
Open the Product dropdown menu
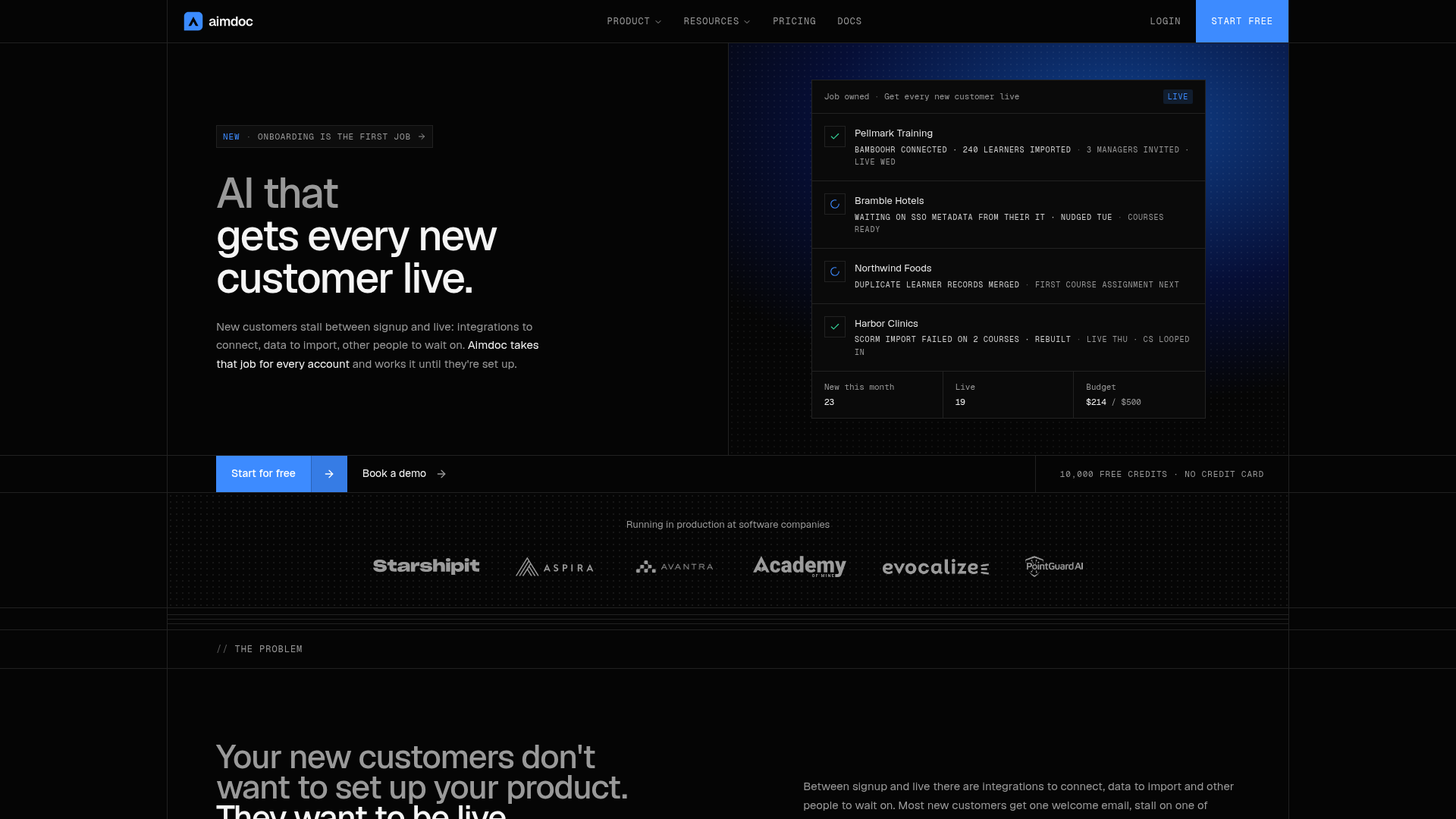click(634, 21)
